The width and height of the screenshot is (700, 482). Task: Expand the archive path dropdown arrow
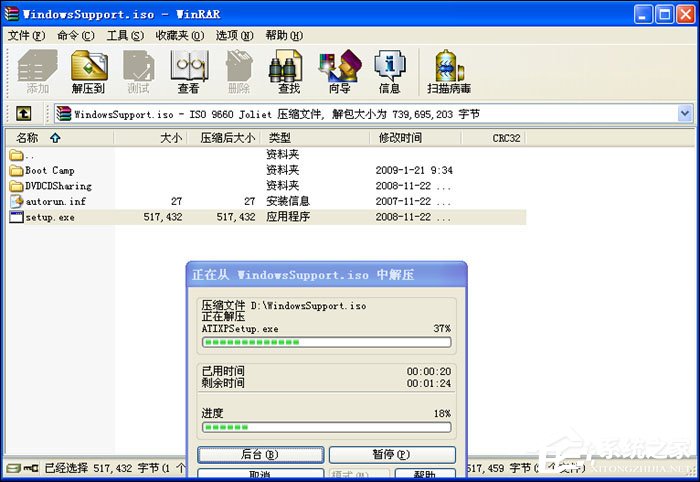[685, 113]
